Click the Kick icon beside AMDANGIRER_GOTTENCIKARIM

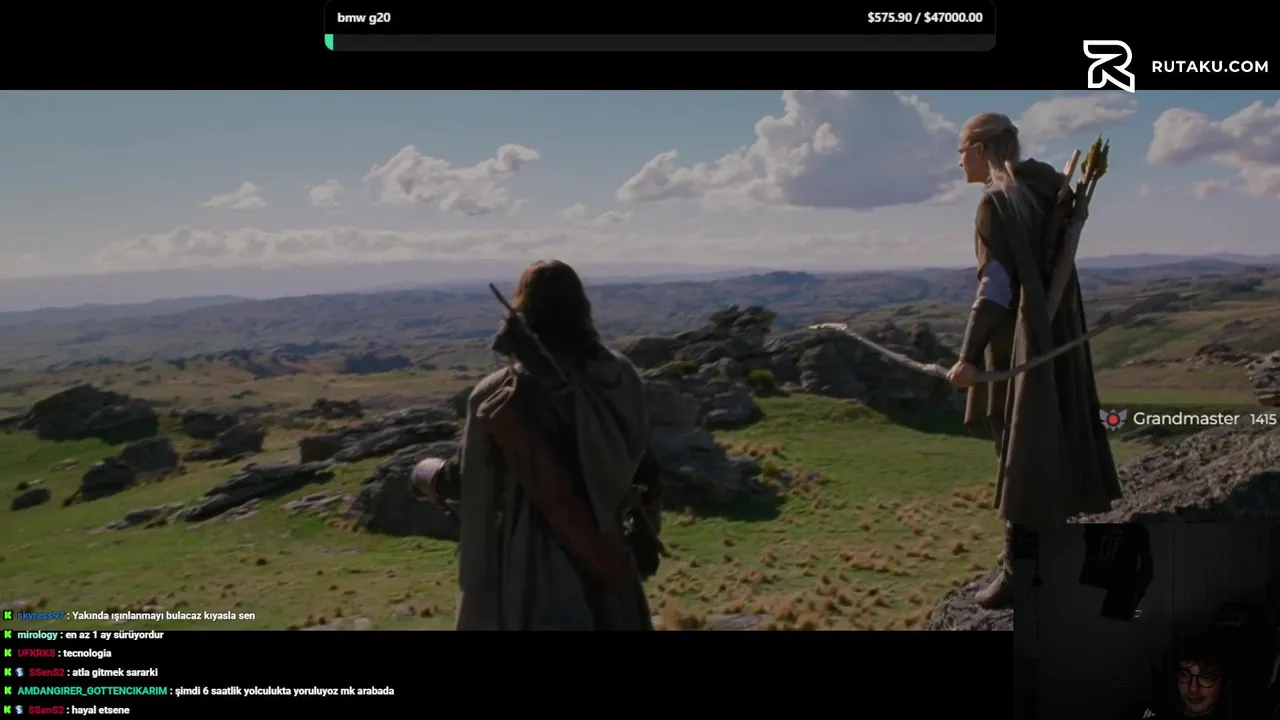coord(8,691)
